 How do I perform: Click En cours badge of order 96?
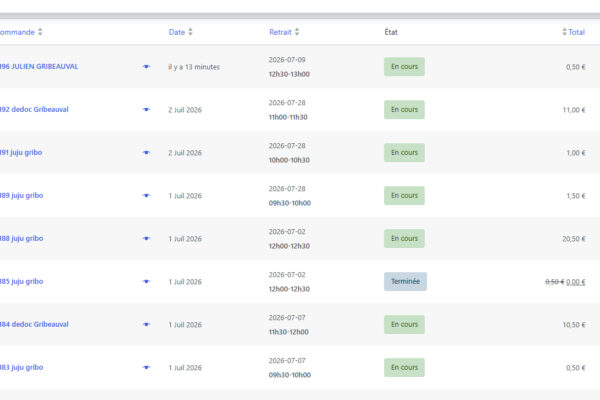(x=404, y=67)
